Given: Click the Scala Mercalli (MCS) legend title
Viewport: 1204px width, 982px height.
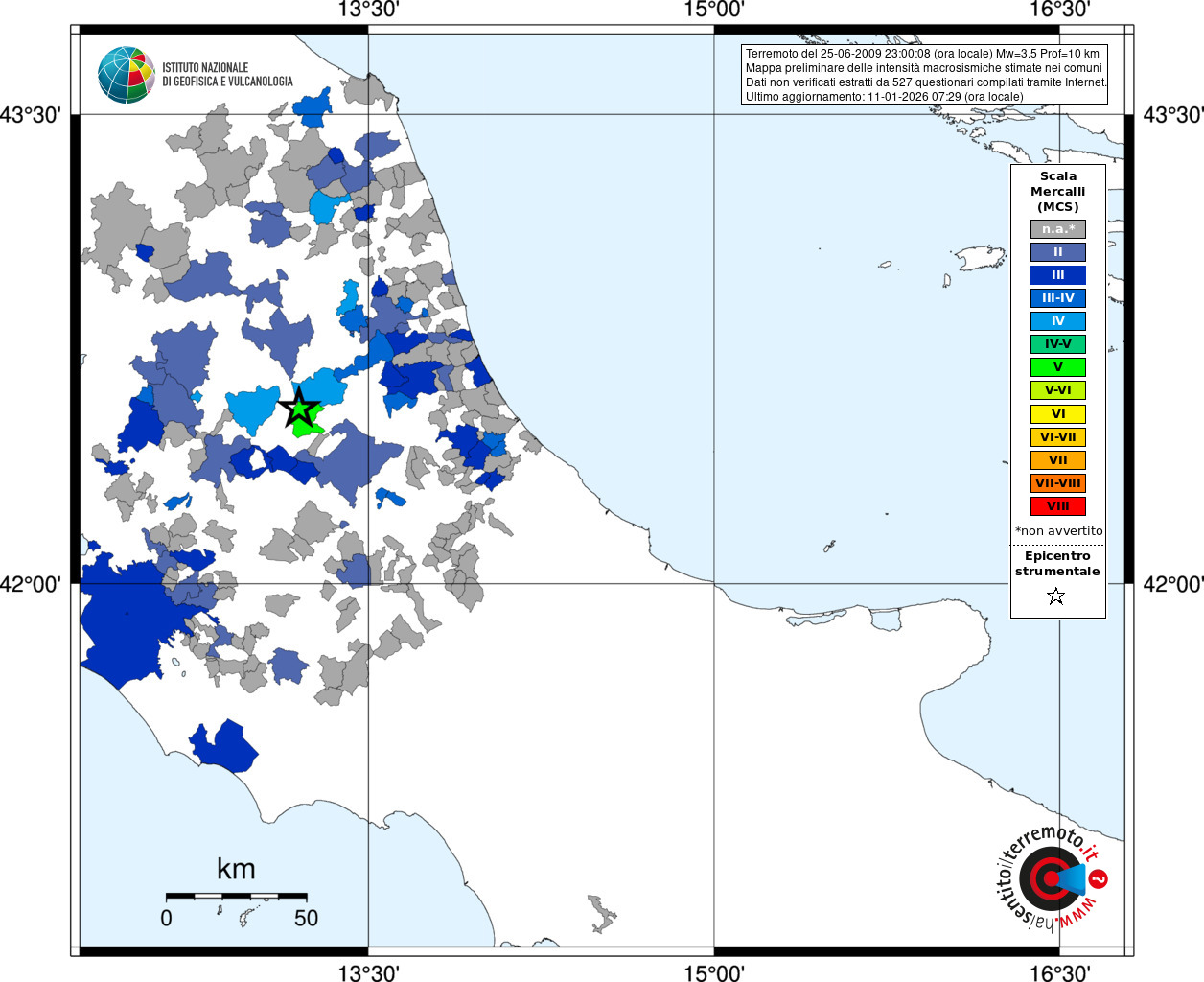Looking at the screenshot, I should click(1058, 192).
